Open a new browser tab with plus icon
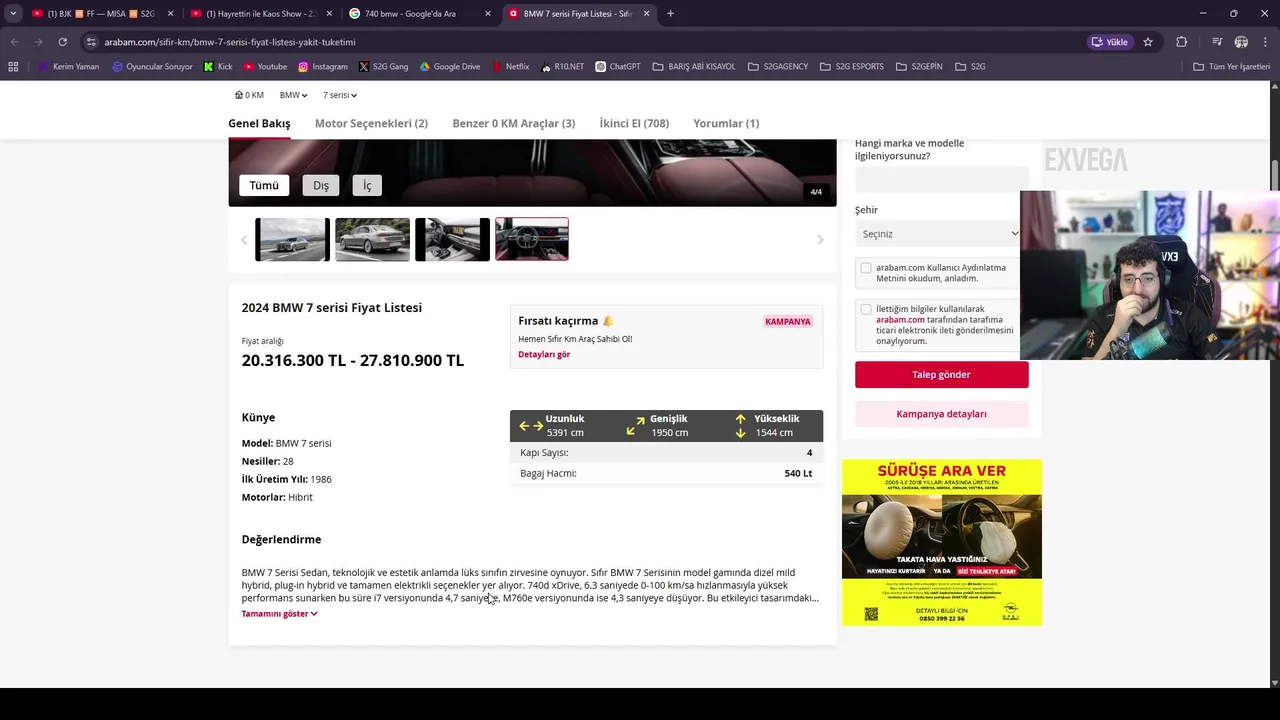 click(670, 14)
